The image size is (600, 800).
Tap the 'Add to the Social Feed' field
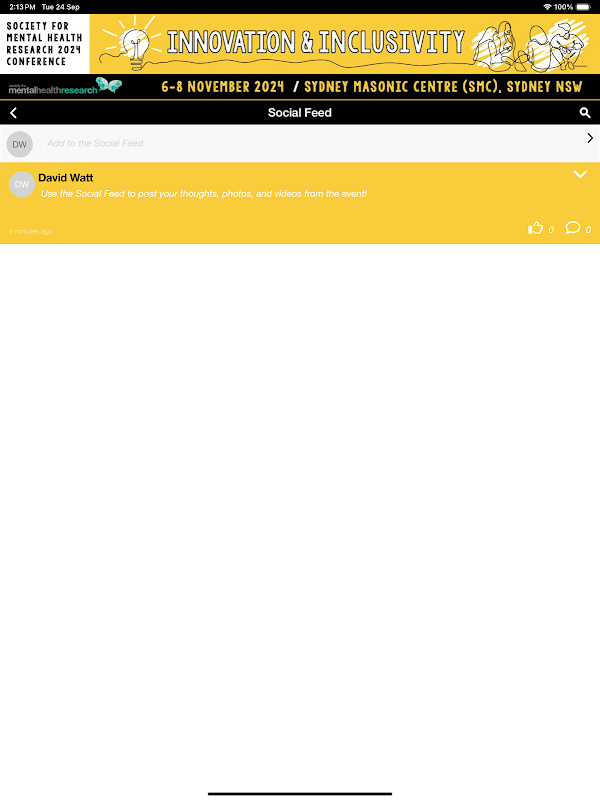[x=299, y=143]
